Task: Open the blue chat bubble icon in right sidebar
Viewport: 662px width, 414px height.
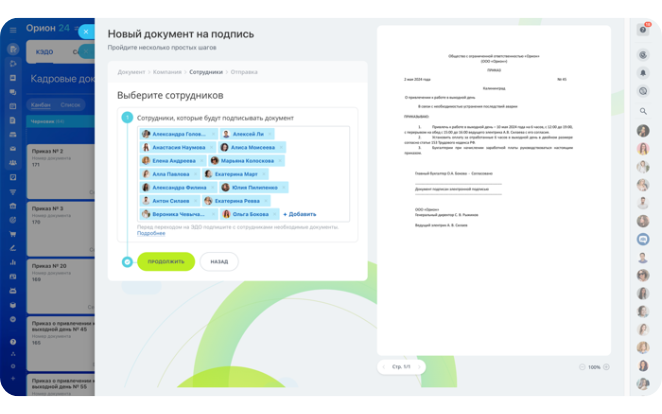Action: [643, 239]
